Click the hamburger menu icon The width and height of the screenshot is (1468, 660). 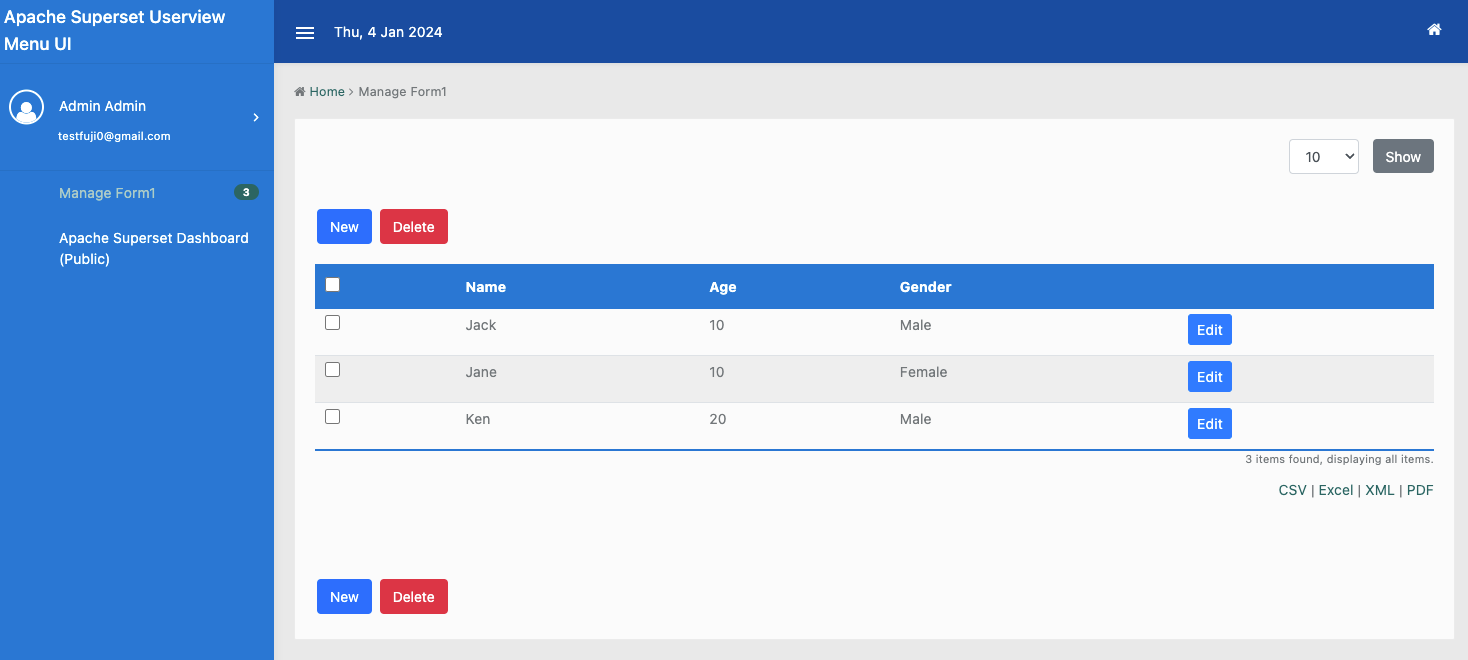[x=305, y=32]
